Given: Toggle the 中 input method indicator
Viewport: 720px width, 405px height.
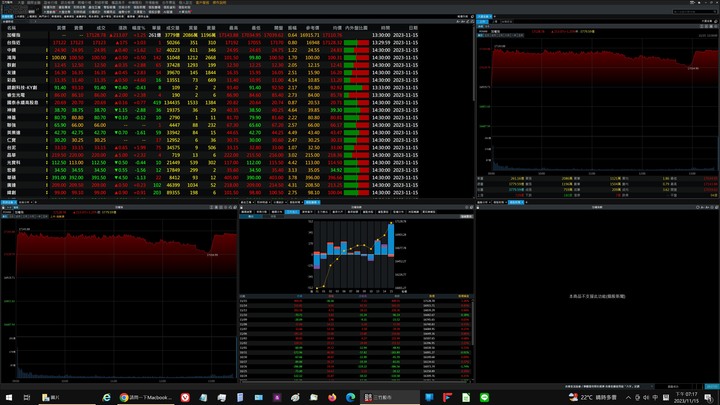Looking at the screenshot, I should pos(655,398).
